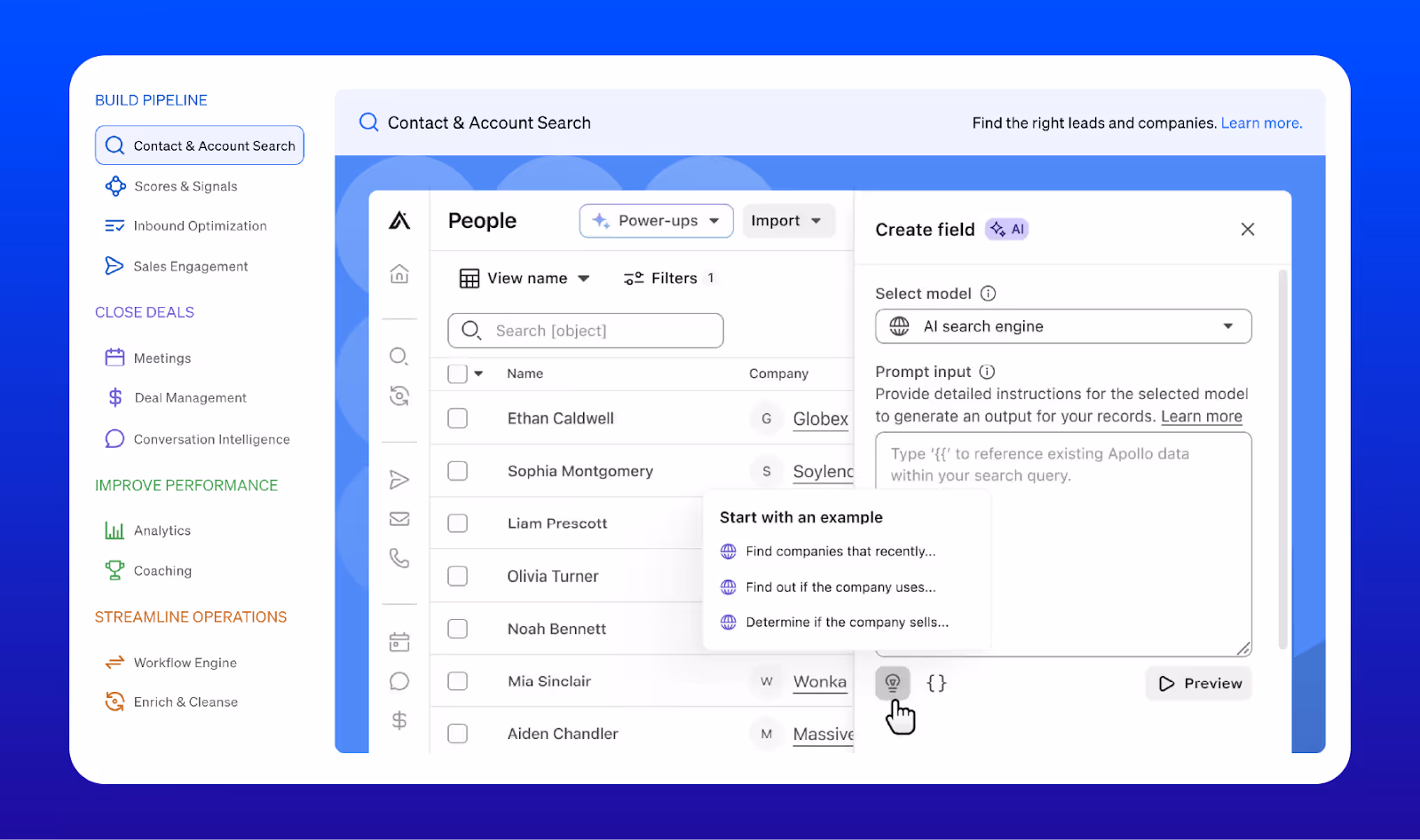The height and width of the screenshot is (840, 1420).
Task: Open the calendar icon in inner sidebar
Action: 399,641
